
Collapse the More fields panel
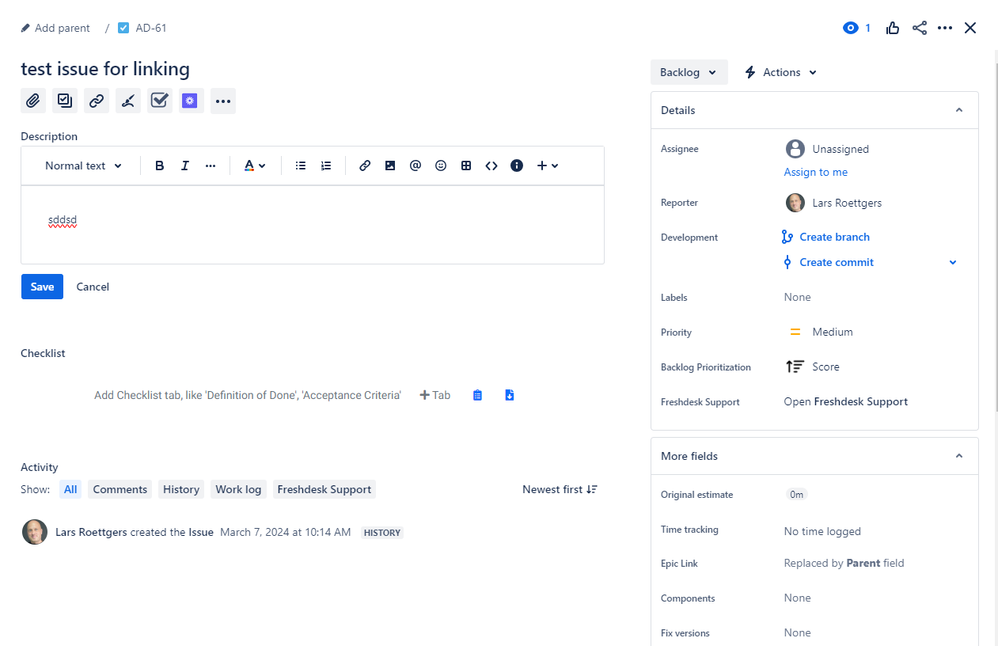(x=959, y=456)
